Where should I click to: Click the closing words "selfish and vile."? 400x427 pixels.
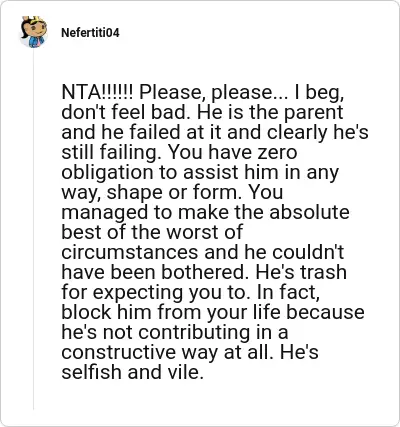[132, 372]
